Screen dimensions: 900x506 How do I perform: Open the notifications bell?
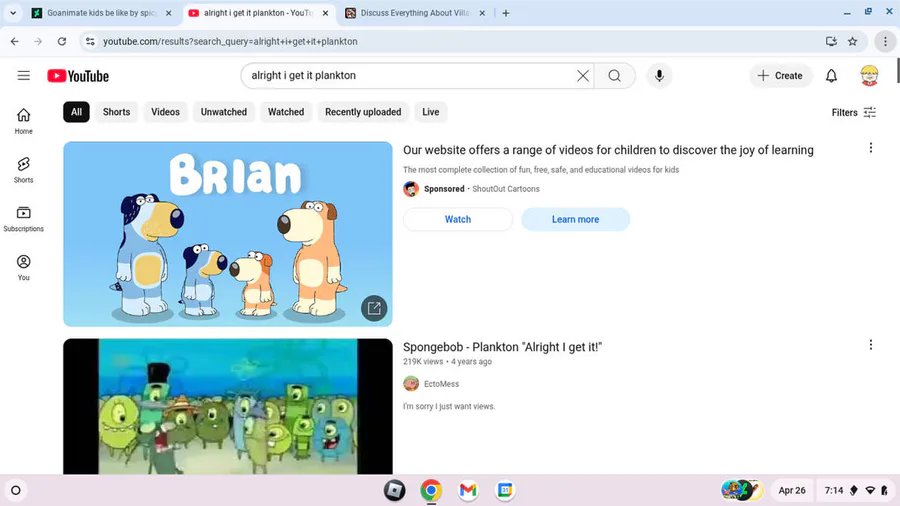[831, 76]
